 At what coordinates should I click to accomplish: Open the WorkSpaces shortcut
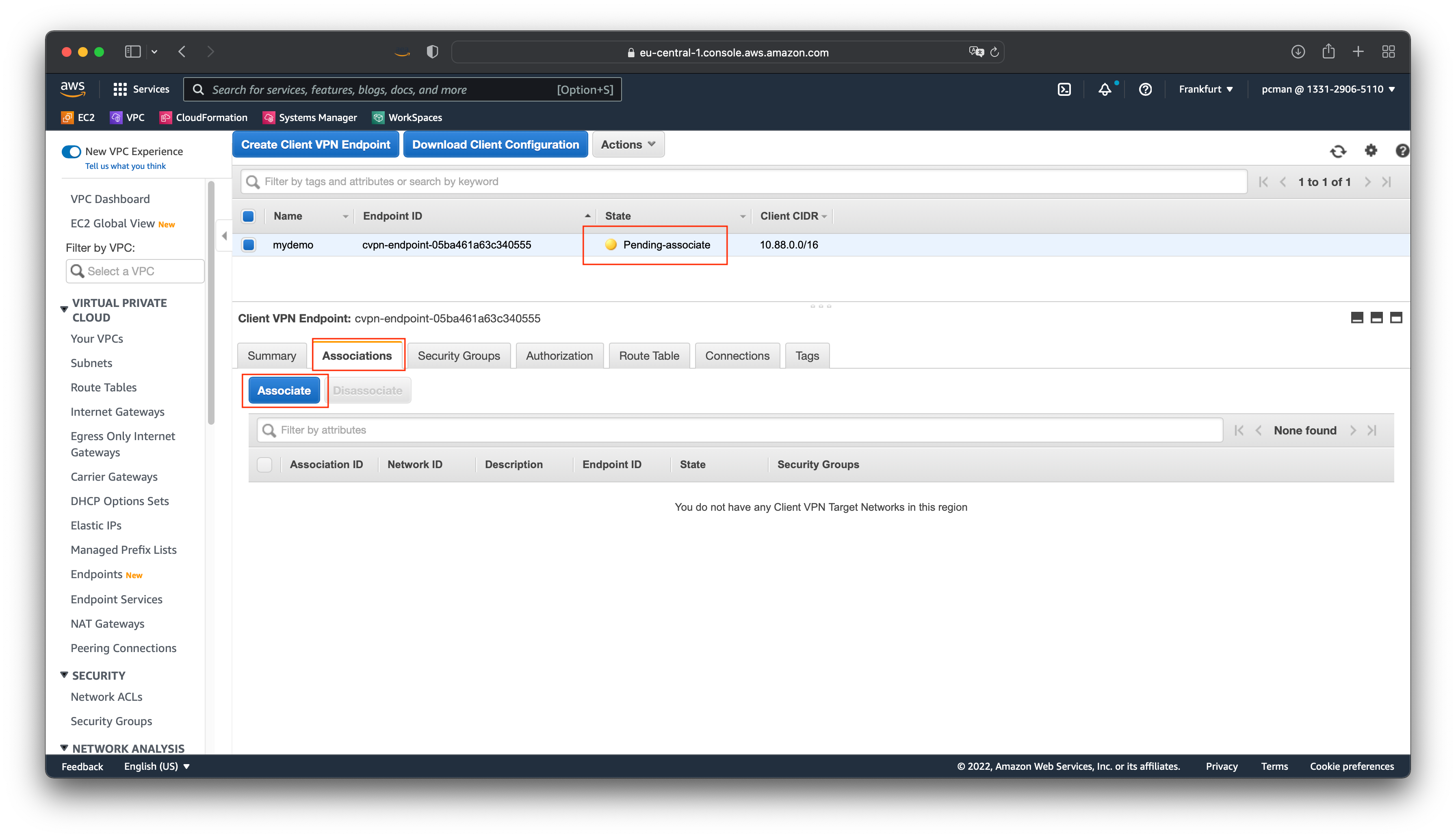407,117
